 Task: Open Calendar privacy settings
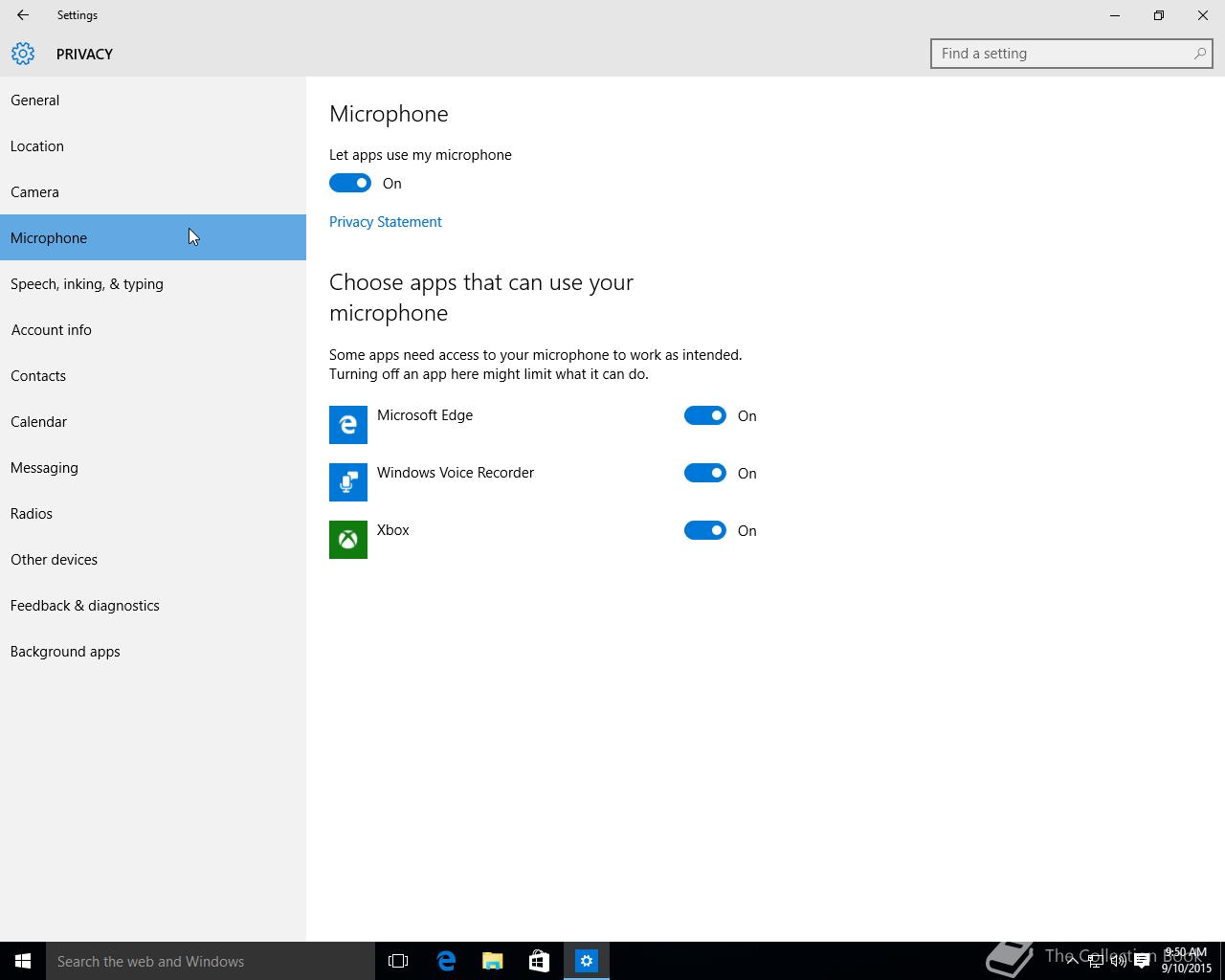tap(153, 421)
